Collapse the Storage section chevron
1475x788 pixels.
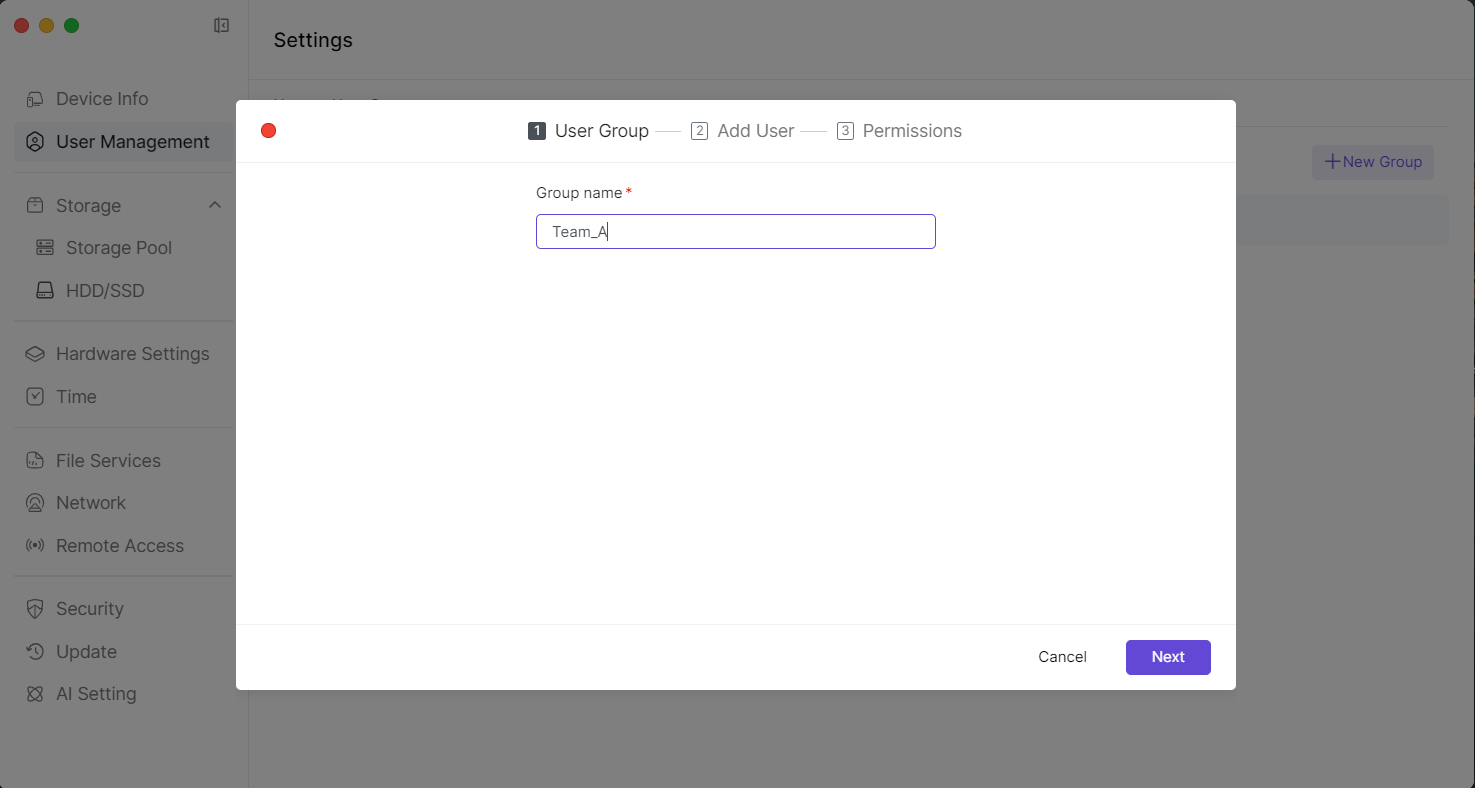click(x=214, y=205)
